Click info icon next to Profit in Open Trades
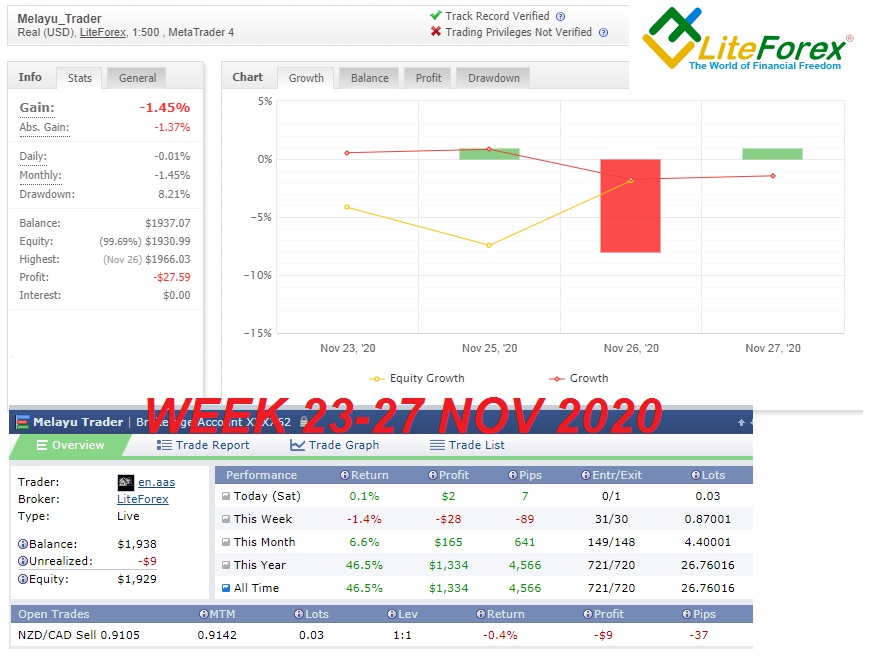869x662 pixels. pyautogui.click(x=588, y=614)
